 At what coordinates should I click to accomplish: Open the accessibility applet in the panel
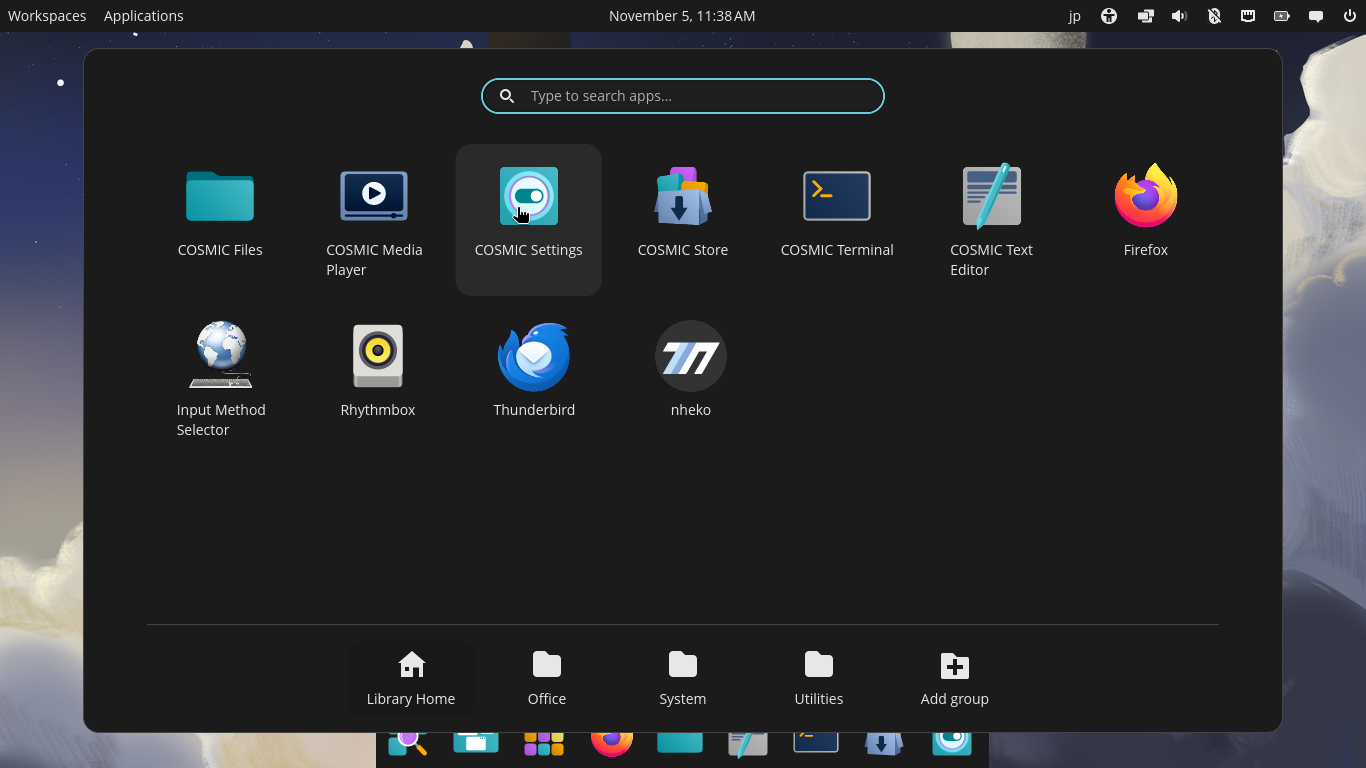pyautogui.click(x=1109, y=16)
